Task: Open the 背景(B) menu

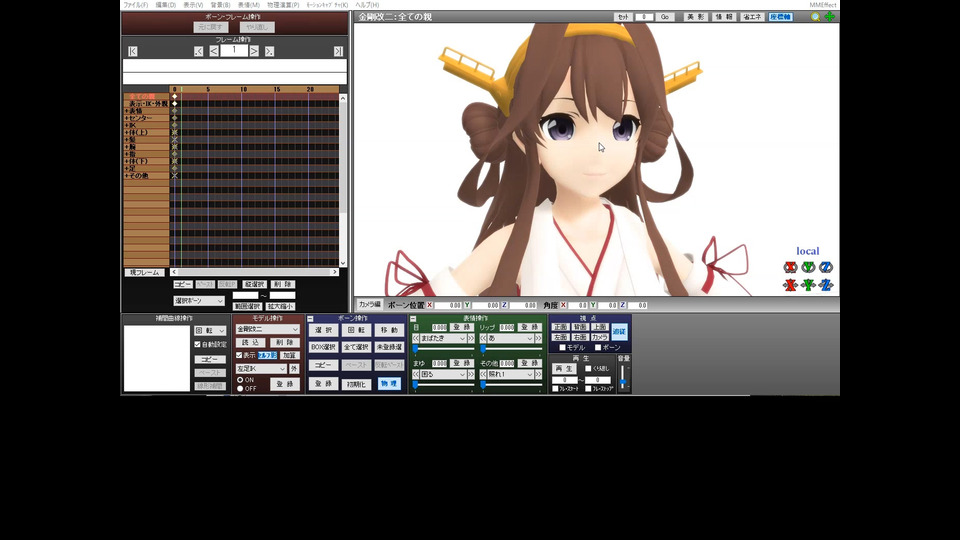Action: [220, 5]
